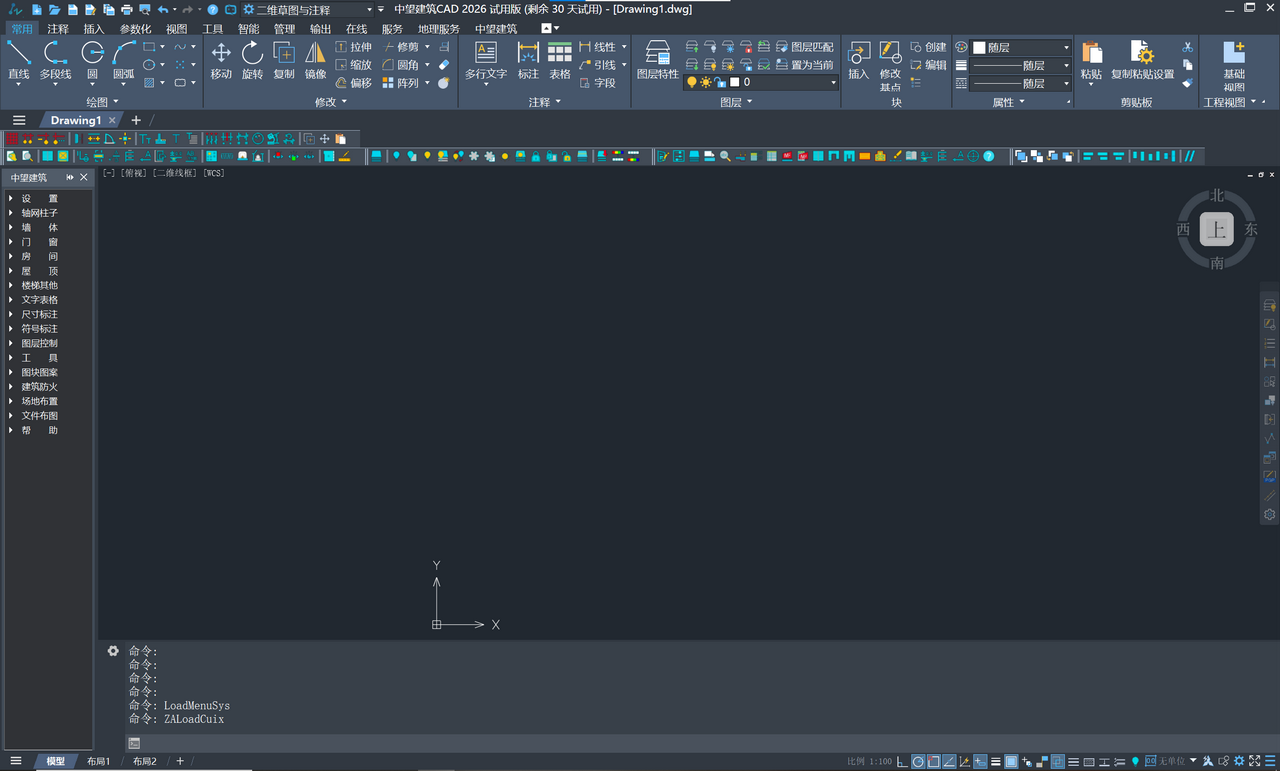
Task: Toggle the layer lightbulb on/off icon
Action: pos(691,83)
